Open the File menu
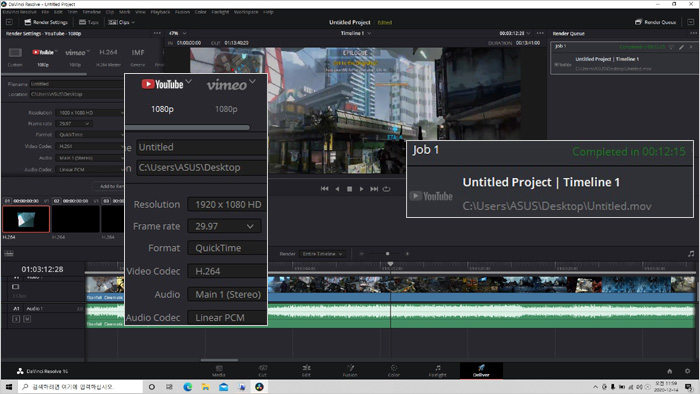The width and height of the screenshot is (700, 394). point(45,12)
